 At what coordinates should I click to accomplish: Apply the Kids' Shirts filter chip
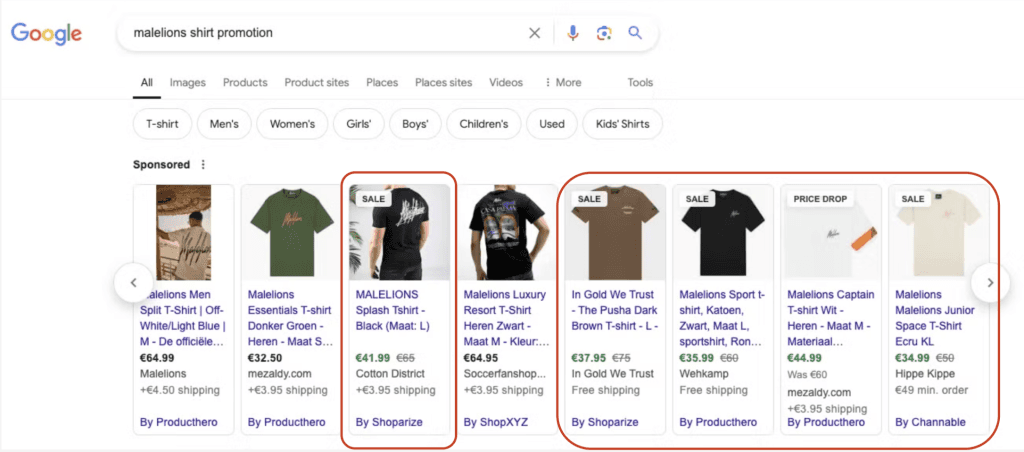[x=620, y=124]
